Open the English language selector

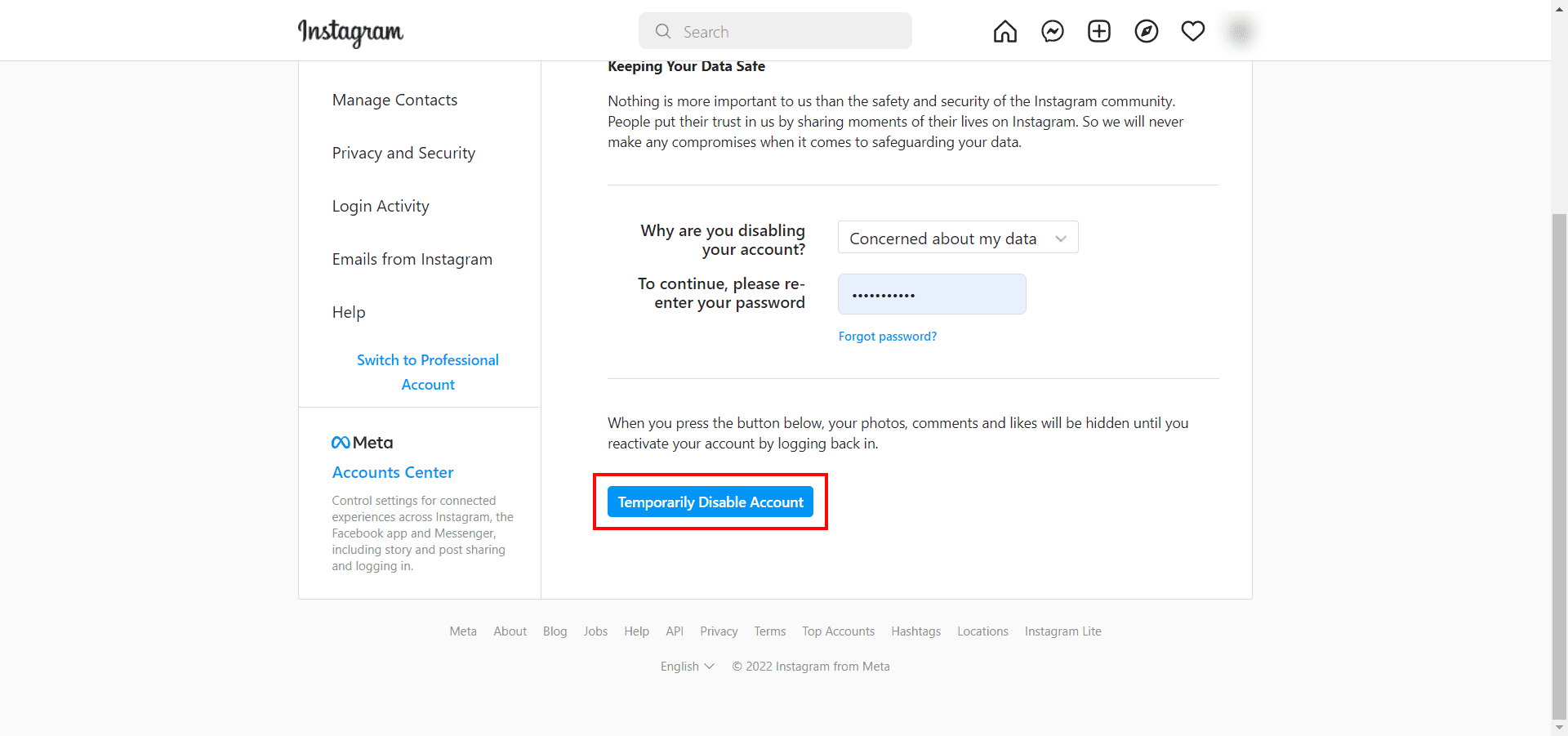point(687,667)
